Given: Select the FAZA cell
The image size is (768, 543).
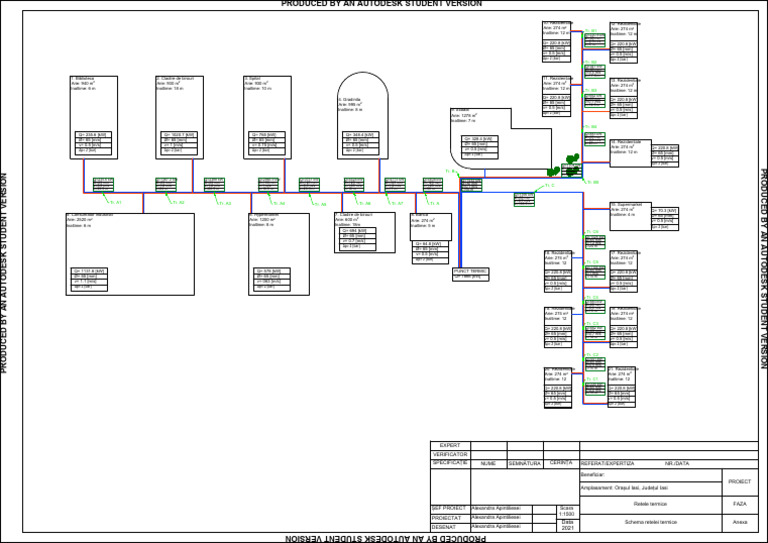Looking at the screenshot, I should (740, 504).
